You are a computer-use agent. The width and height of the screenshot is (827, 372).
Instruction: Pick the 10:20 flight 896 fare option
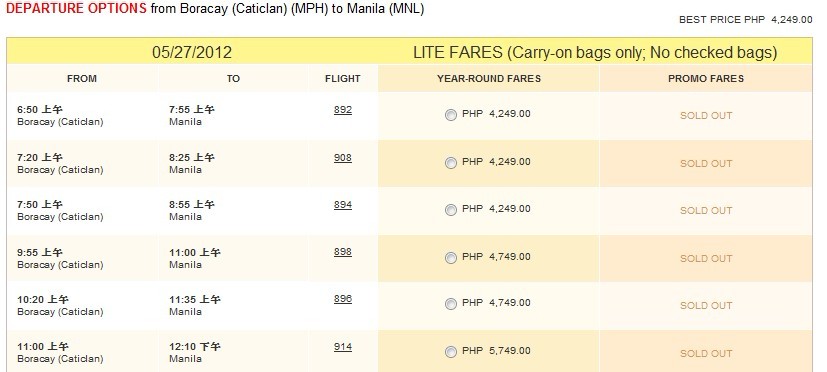450,304
